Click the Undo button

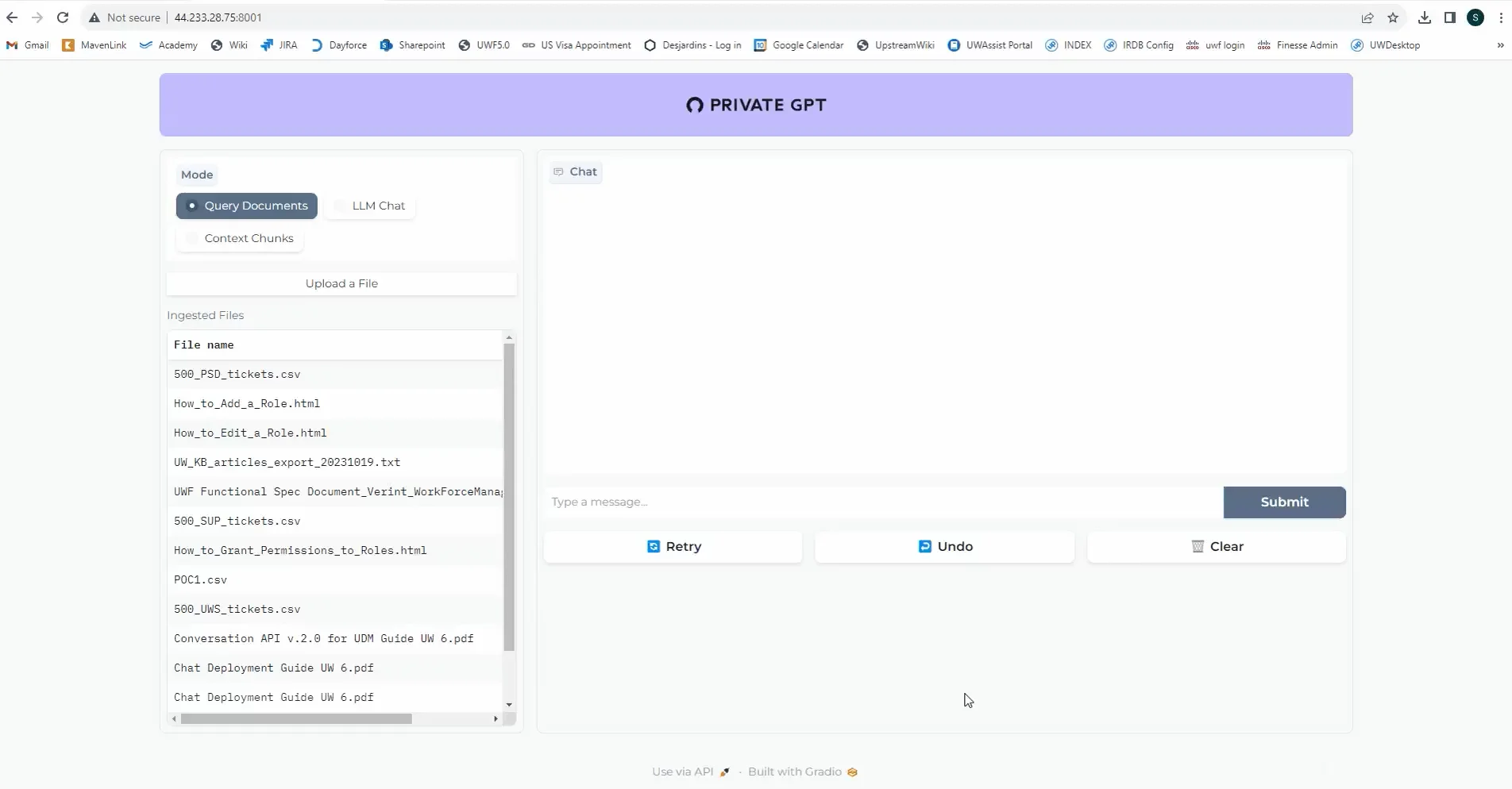[944, 546]
